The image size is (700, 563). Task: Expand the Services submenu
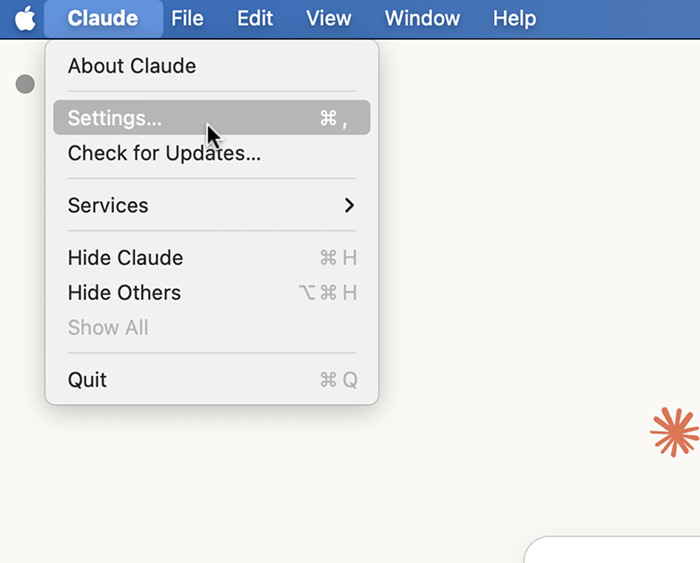point(212,205)
